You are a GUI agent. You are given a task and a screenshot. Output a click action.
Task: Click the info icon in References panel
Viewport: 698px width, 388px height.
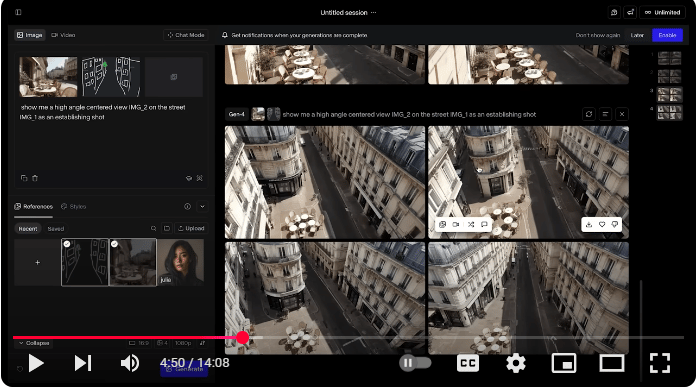click(187, 206)
